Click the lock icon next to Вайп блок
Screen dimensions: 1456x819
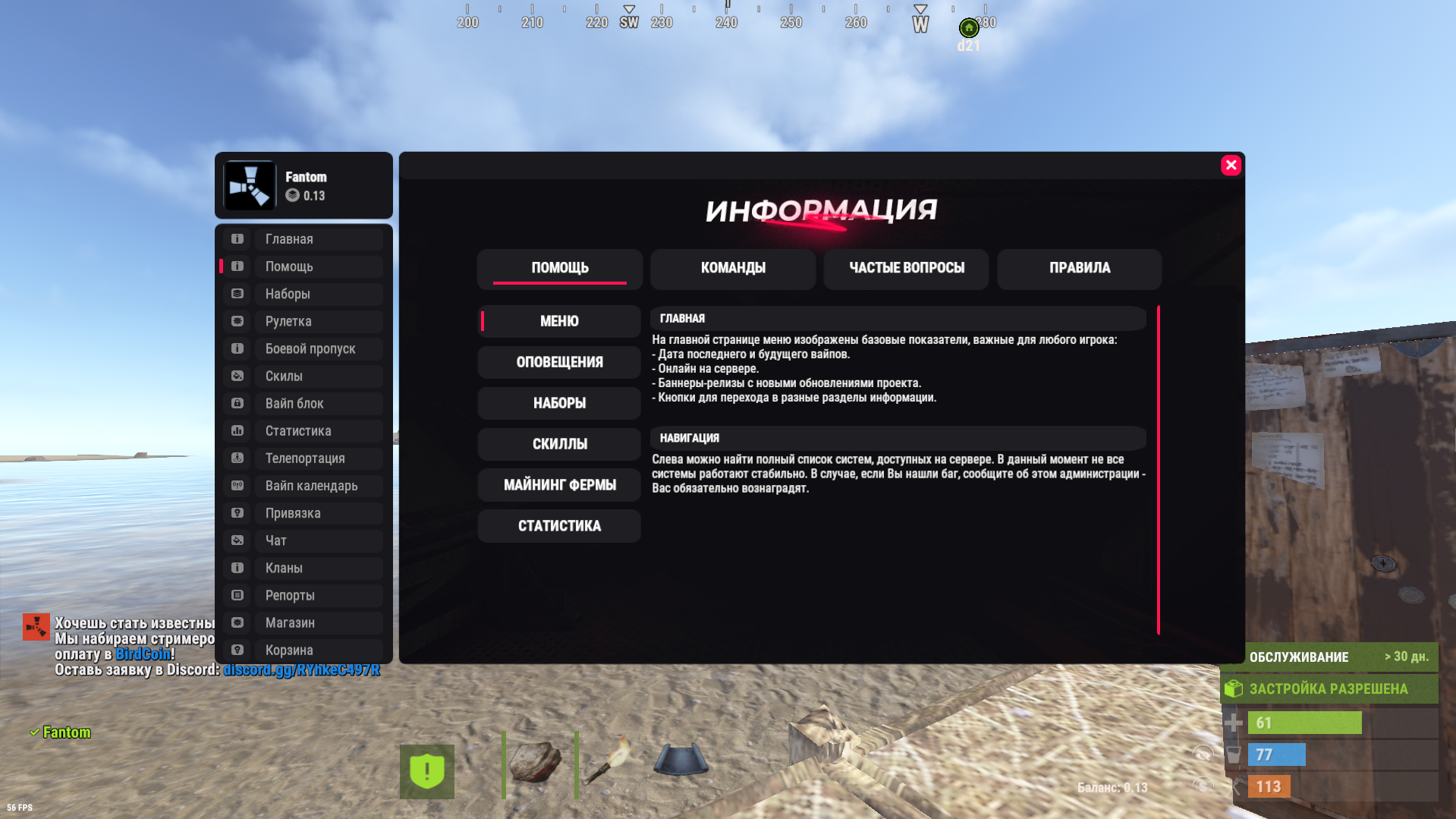click(236, 403)
